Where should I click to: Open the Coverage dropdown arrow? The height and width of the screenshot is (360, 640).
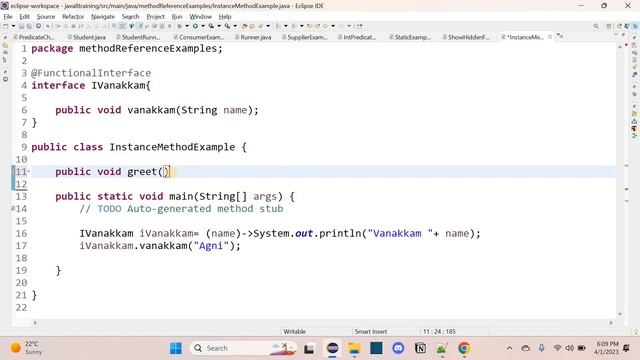pyautogui.click(x=219, y=26)
